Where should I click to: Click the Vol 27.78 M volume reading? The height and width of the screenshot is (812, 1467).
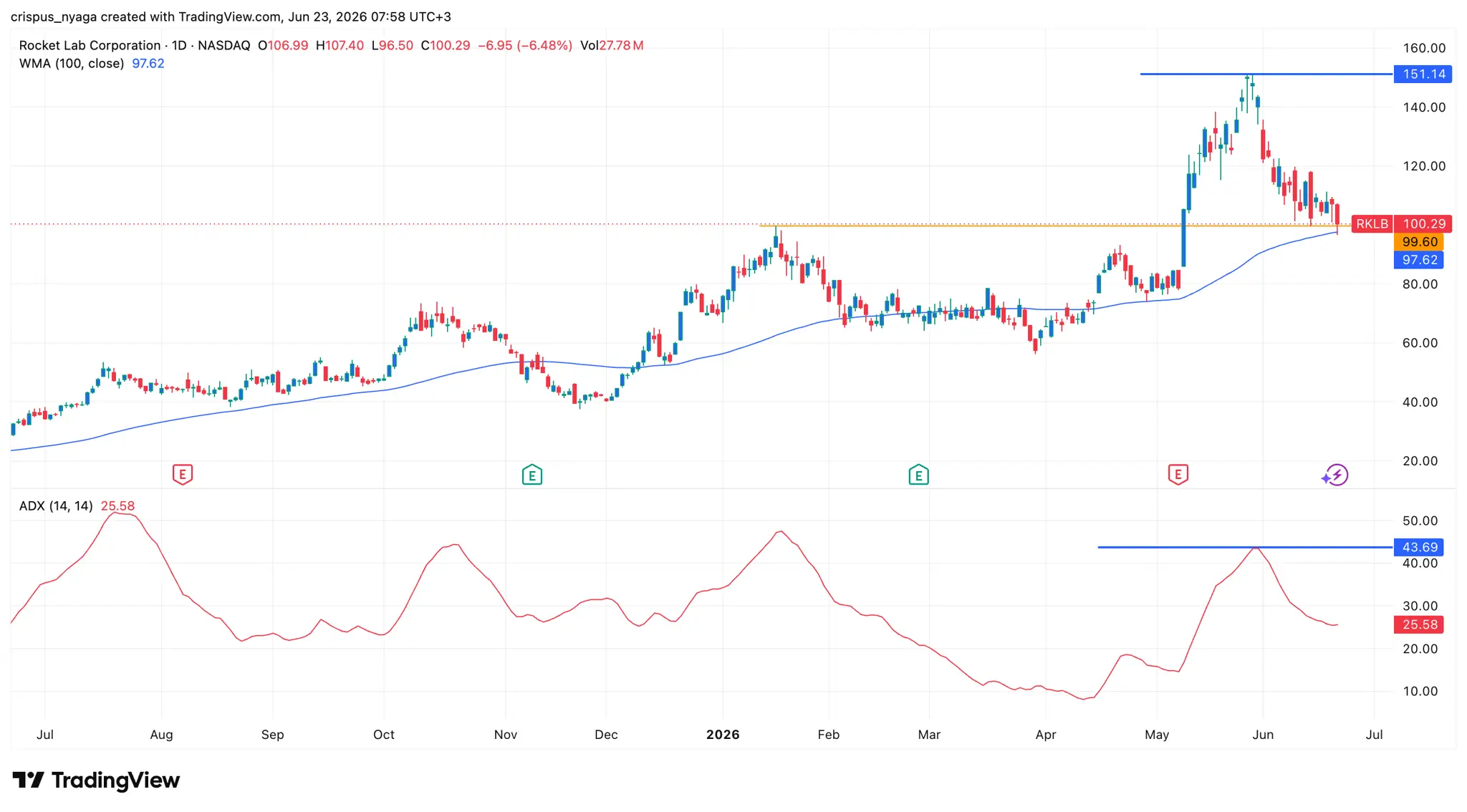(612, 45)
